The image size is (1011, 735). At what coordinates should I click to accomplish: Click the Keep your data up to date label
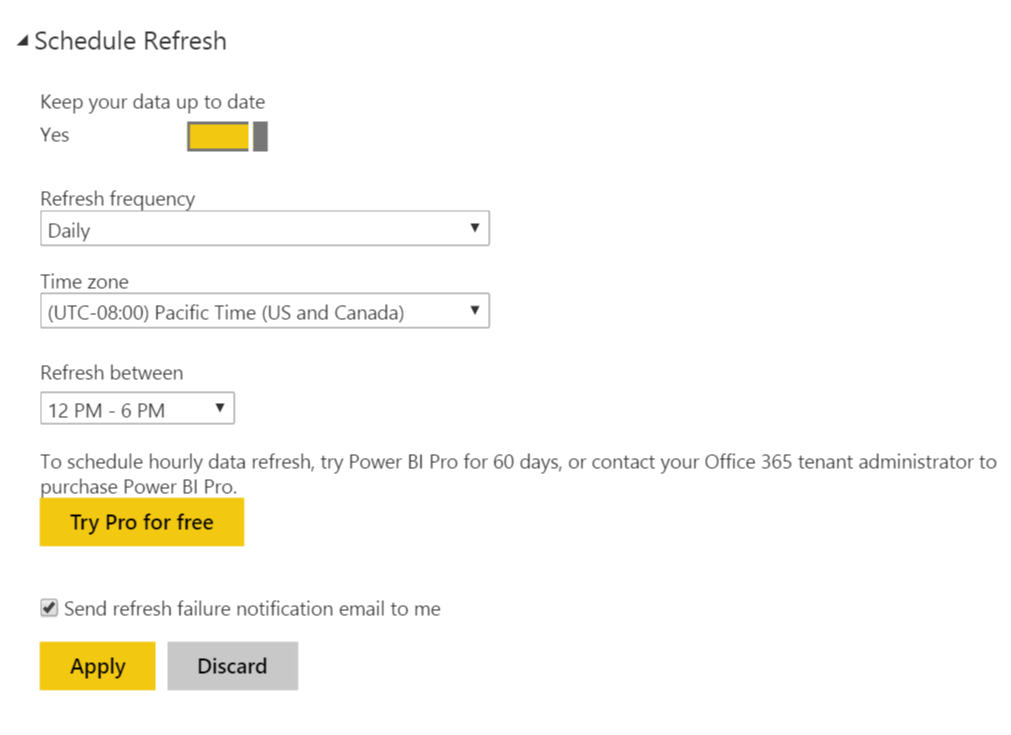pyautogui.click(x=152, y=102)
